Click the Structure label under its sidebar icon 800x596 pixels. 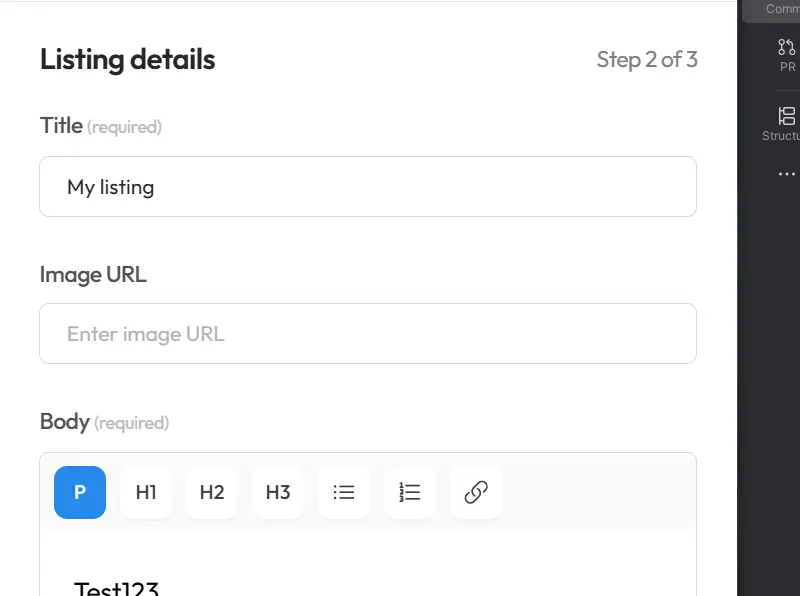point(783,136)
